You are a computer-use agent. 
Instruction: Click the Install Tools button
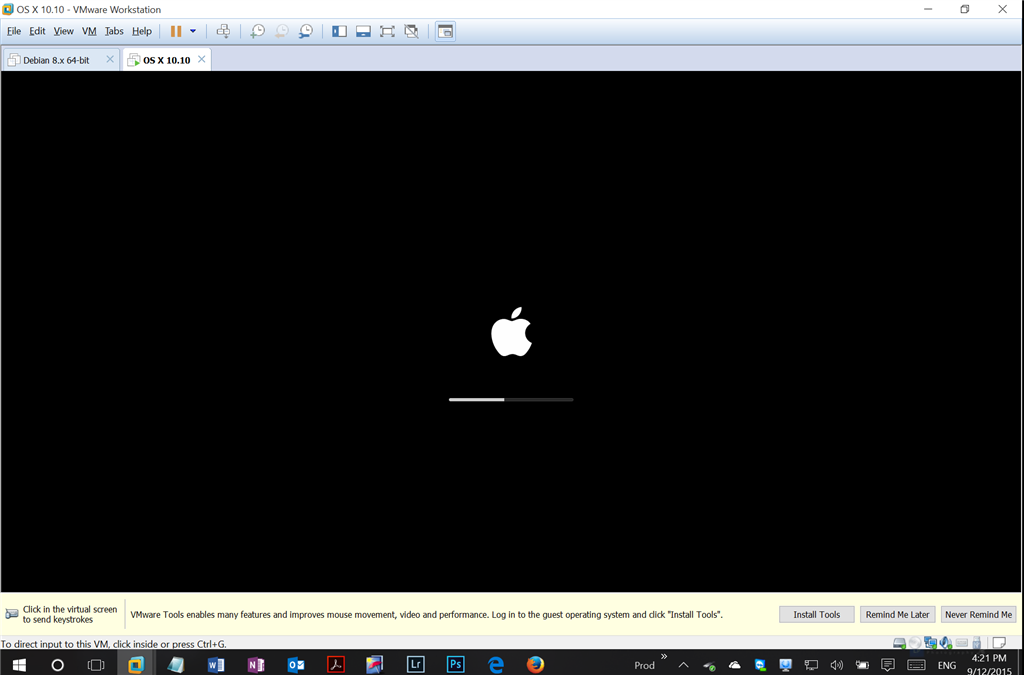coord(816,613)
